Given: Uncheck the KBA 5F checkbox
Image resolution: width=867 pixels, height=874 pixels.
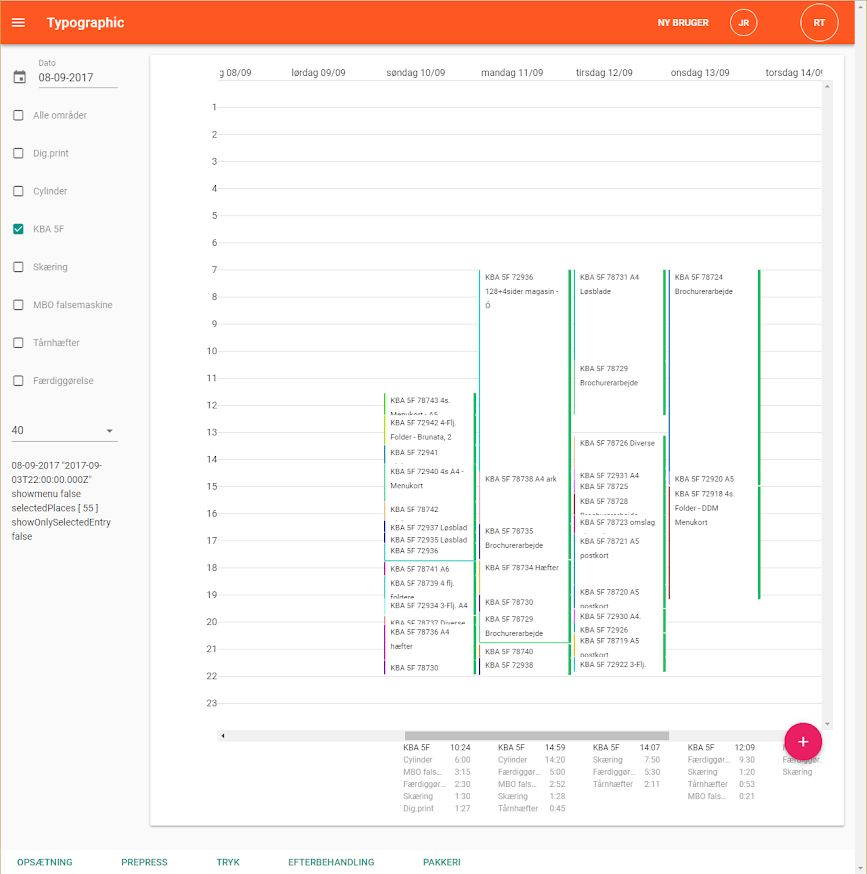Looking at the screenshot, I should pos(18,229).
